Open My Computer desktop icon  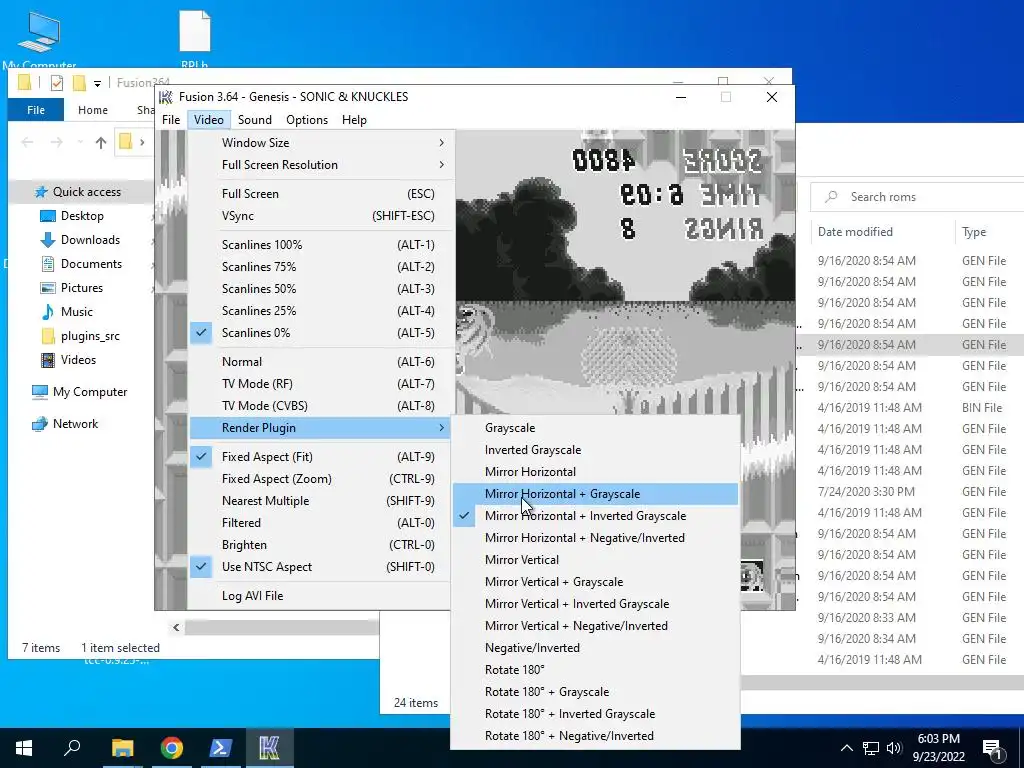click(39, 39)
